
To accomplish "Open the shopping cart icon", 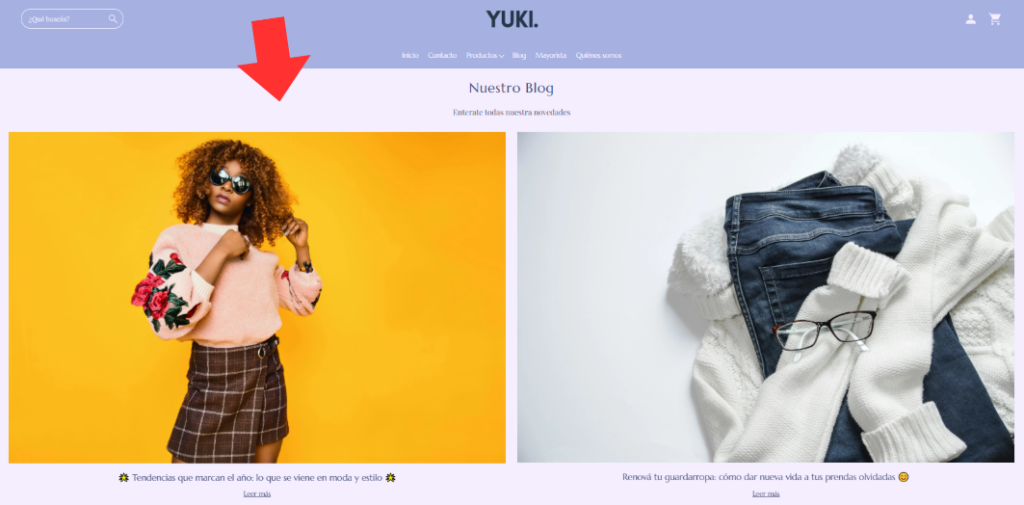I will (995, 19).
